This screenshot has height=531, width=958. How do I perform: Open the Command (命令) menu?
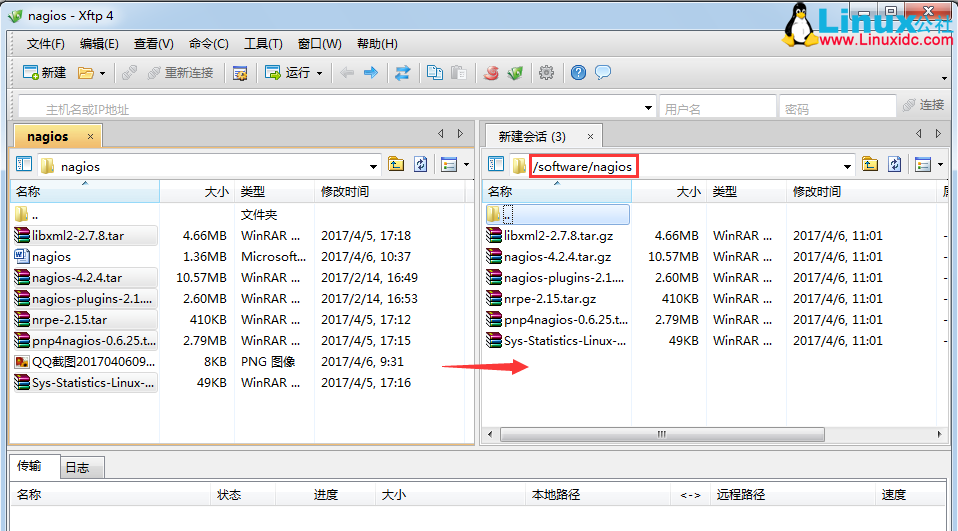click(208, 44)
